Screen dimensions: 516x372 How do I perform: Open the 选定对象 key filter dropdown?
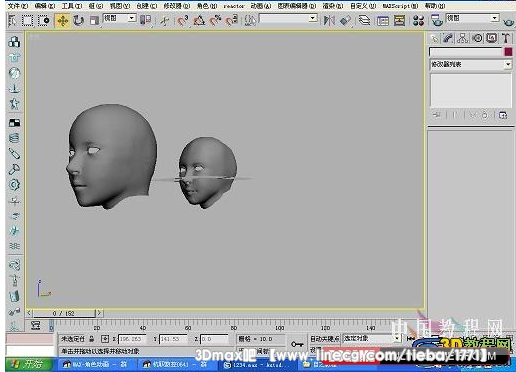tap(372, 338)
